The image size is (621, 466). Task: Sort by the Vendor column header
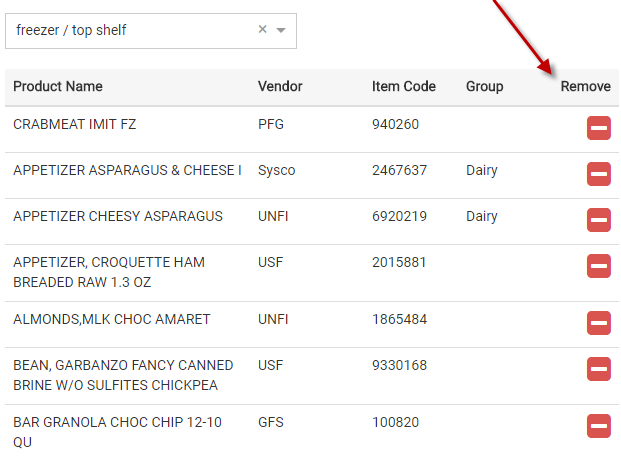coord(280,87)
